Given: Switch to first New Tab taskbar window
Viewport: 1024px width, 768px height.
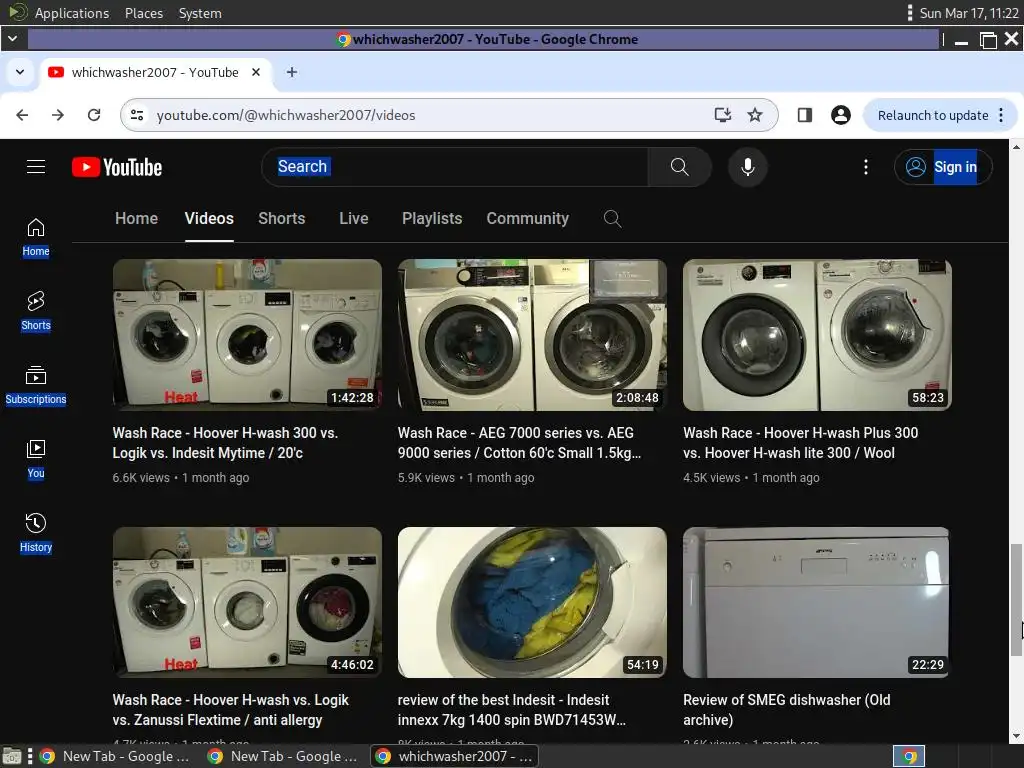Looking at the screenshot, I should (116, 756).
